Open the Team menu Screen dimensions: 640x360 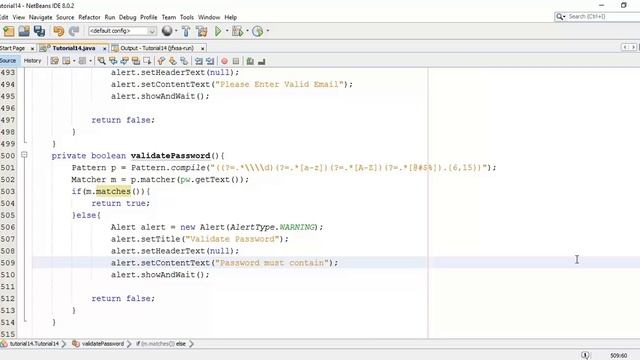[x=169, y=17]
